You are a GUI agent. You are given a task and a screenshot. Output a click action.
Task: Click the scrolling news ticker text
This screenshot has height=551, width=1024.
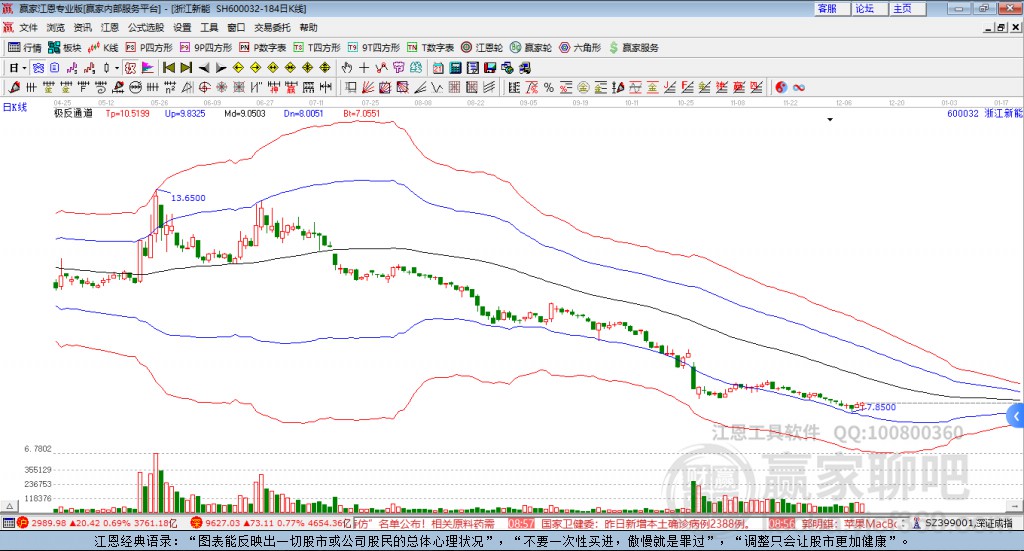(627, 523)
